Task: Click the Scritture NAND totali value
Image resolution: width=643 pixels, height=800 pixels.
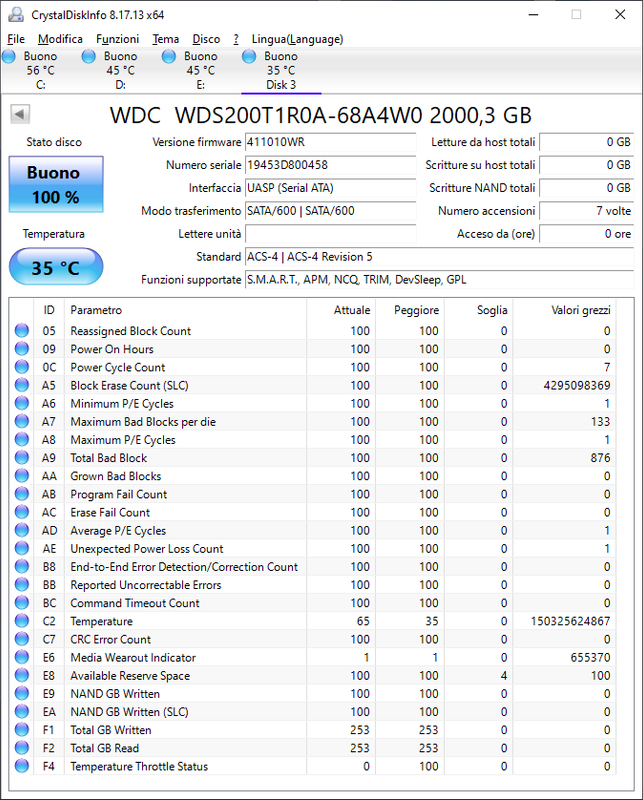Action: click(x=586, y=188)
